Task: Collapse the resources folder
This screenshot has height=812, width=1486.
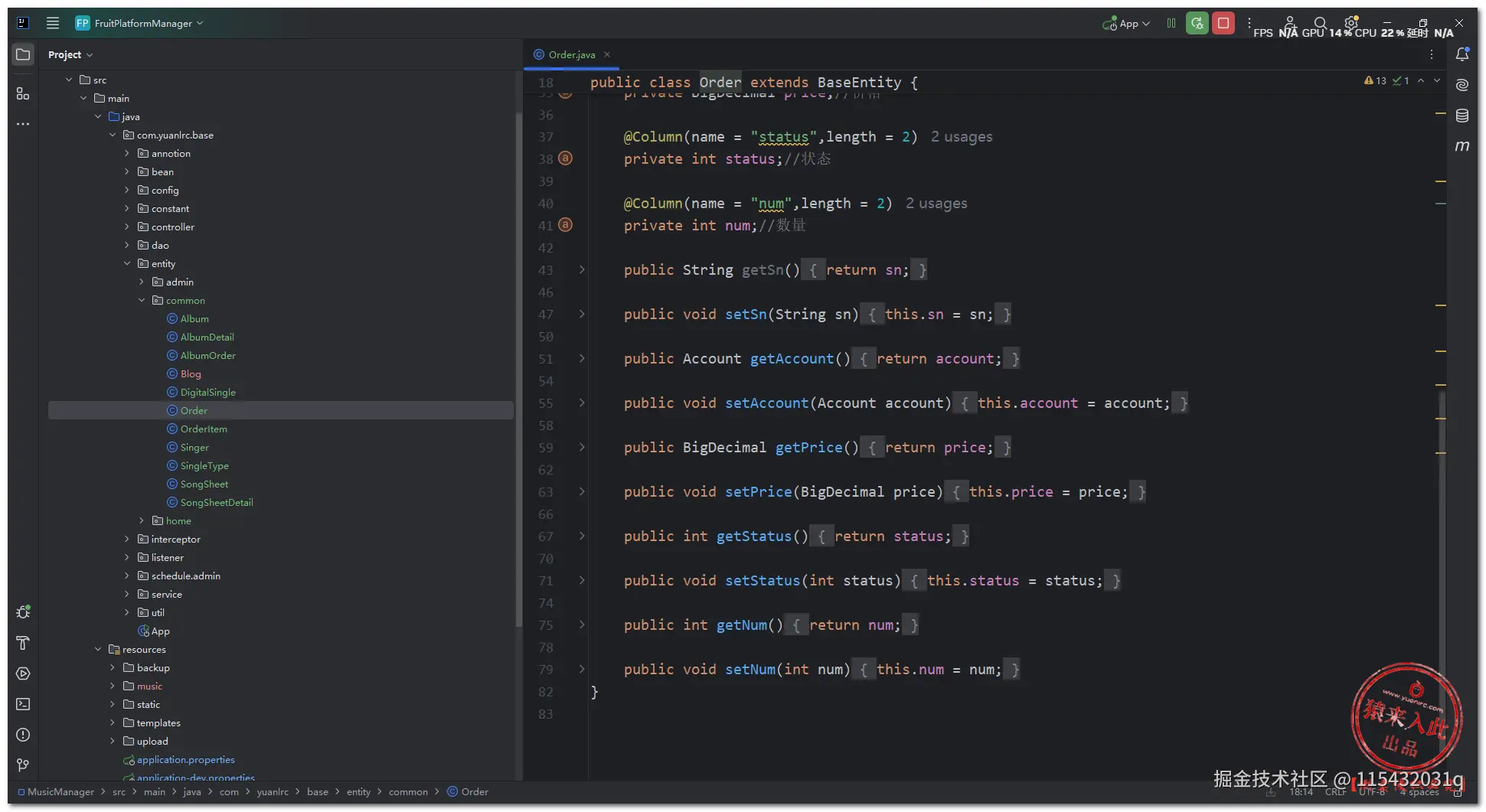Action: pyautogui.click(x=98, y=649)
